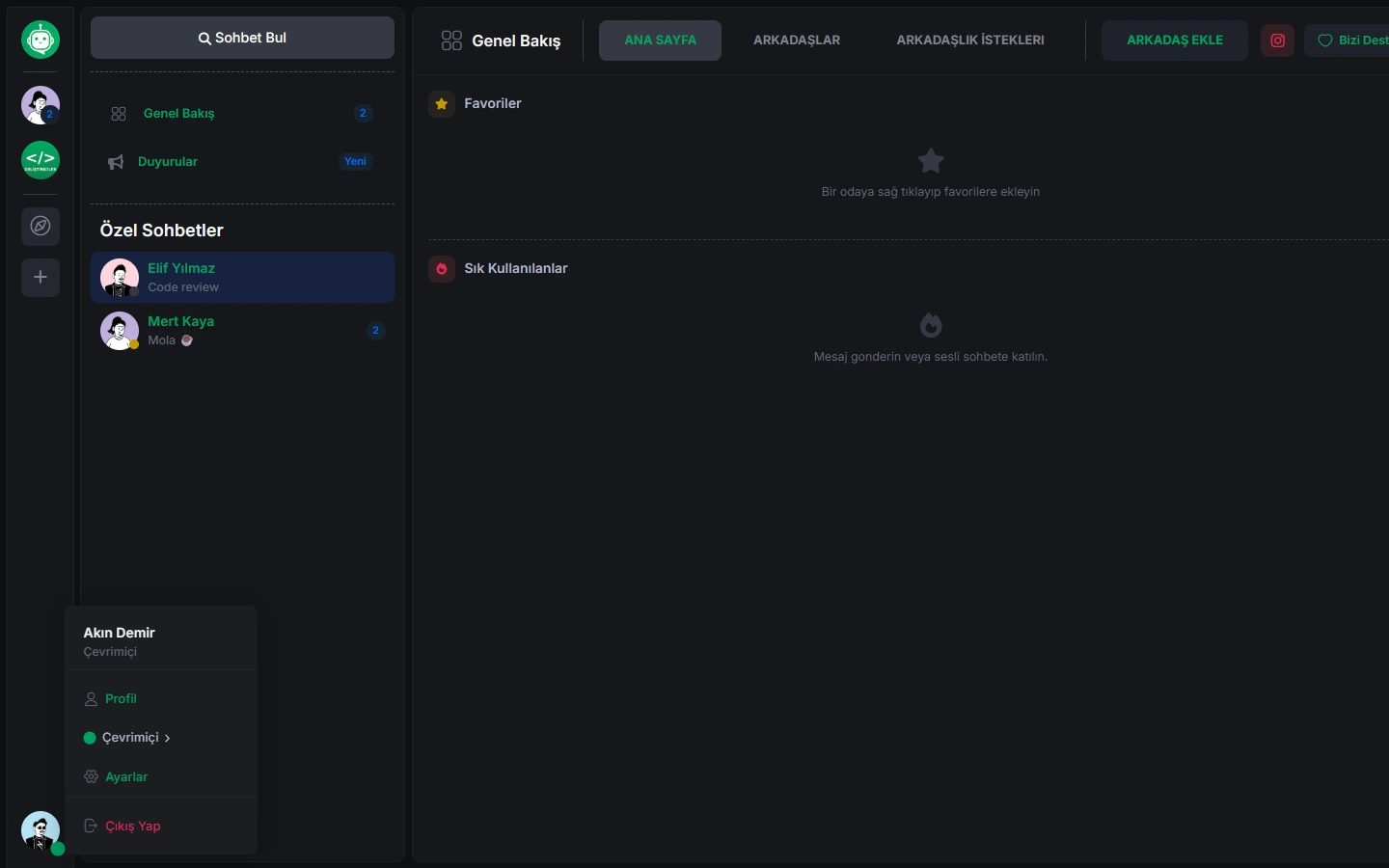Open chat with Mert Kaya
The image size is (1389, 868).
click(242, 331)
